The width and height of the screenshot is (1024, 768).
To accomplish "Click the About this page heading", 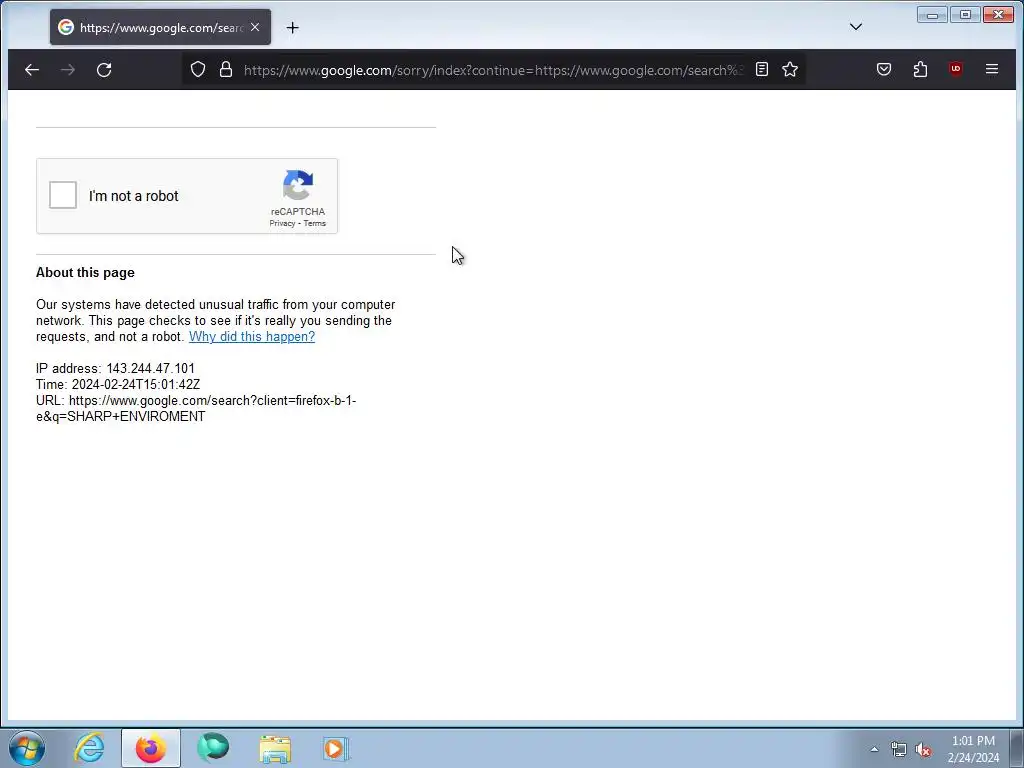I will coord(85,273).
